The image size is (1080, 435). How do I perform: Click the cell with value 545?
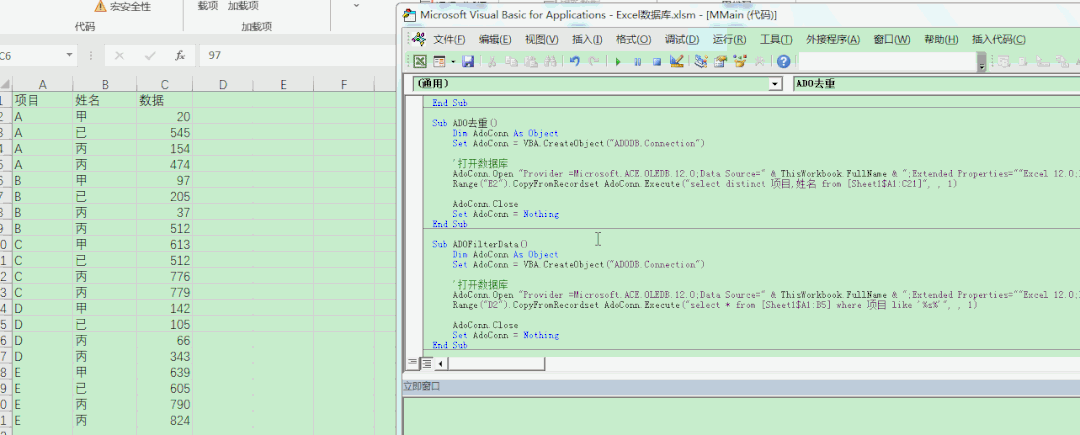click(x=165, y=133)
